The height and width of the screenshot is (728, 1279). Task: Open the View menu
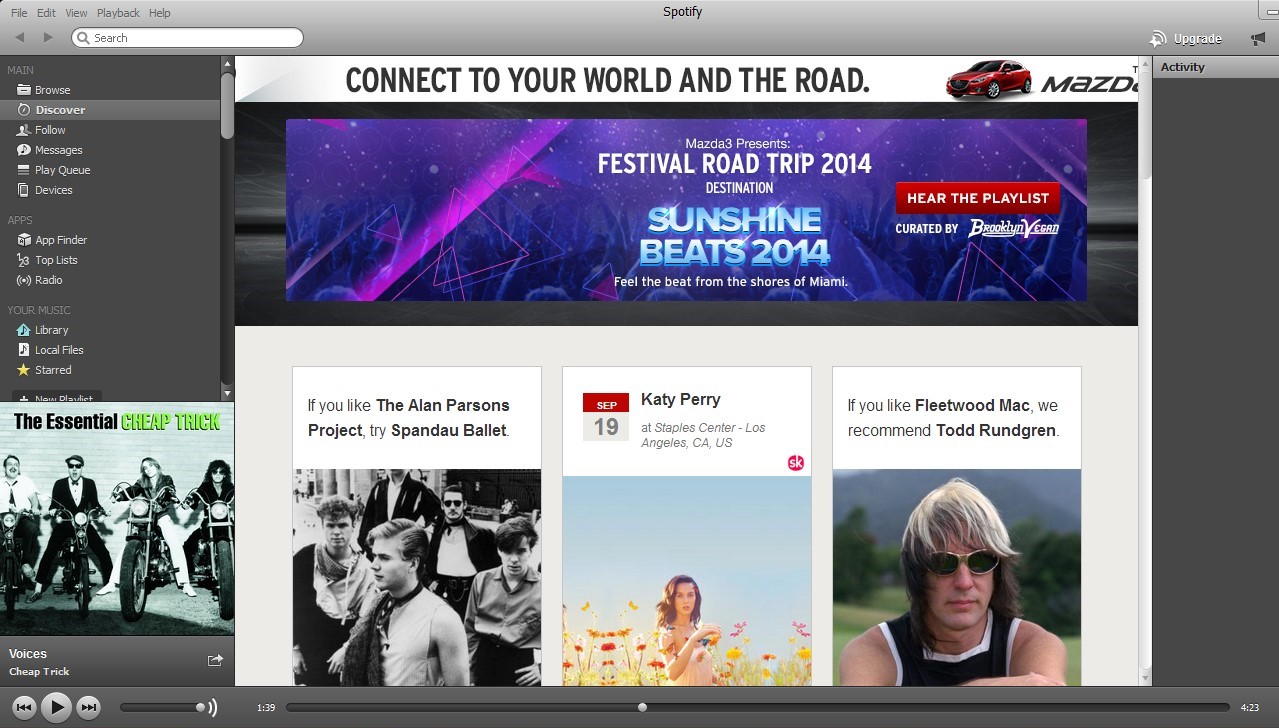click(76, 13)
